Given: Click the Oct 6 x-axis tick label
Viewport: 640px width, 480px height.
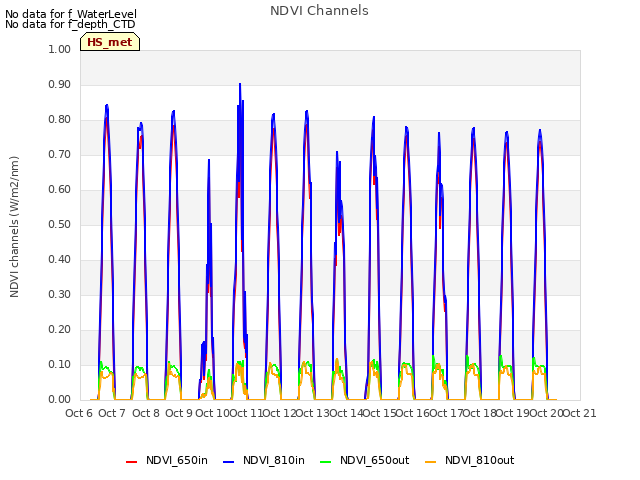Looking at the screenshot, I should coord(79,413).
